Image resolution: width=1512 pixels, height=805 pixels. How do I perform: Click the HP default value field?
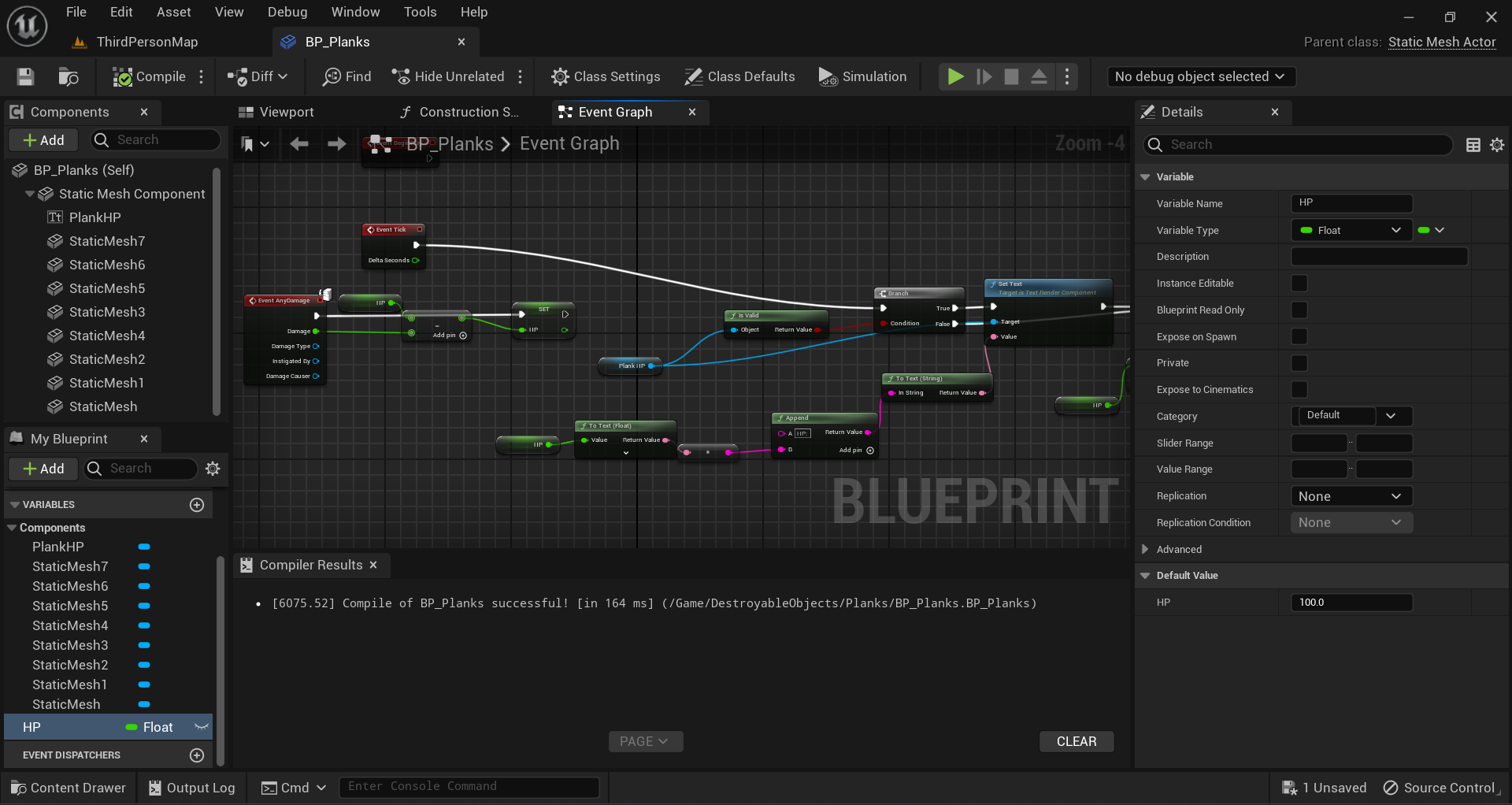[x=1351, y=603]
